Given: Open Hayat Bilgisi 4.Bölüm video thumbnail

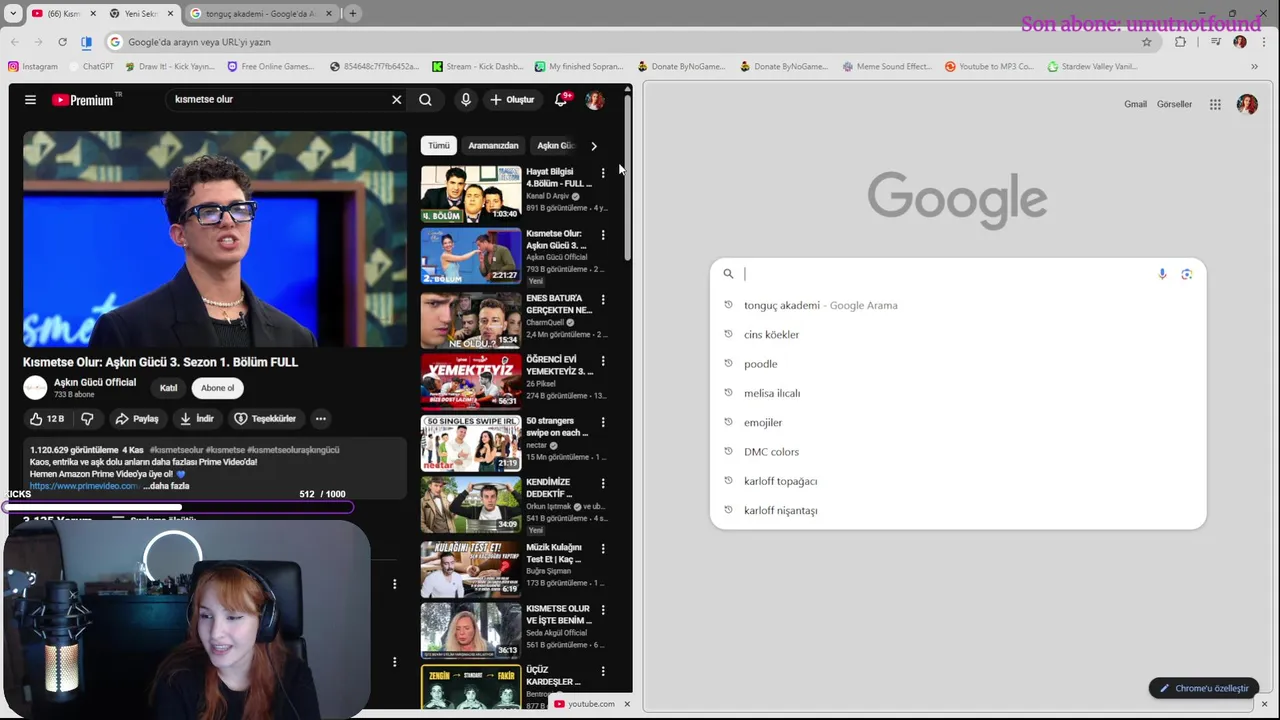Looking at the screenshot, I should pyautogui.click(x=471, y=194).
